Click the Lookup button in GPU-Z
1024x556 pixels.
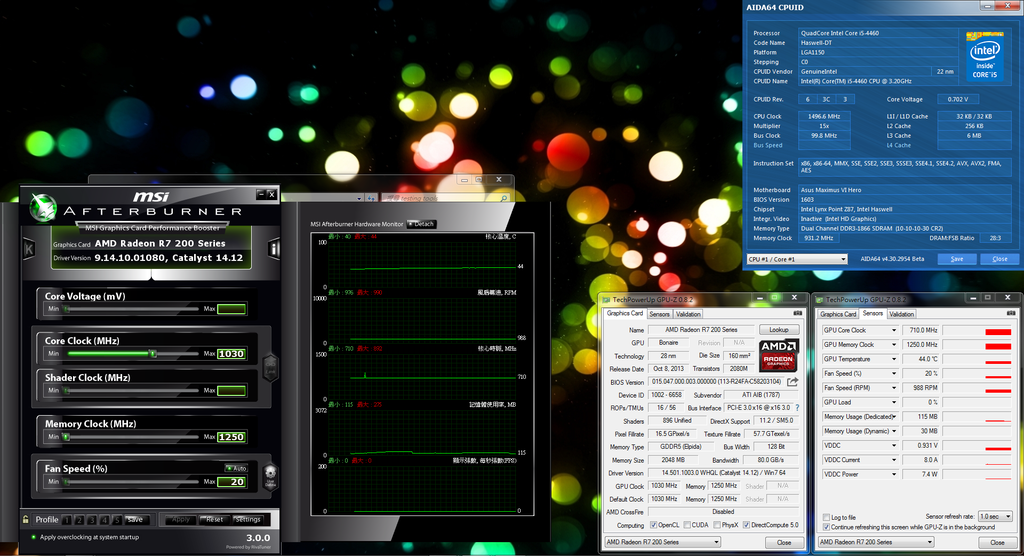pyautogui.click(x=779, y=329)
